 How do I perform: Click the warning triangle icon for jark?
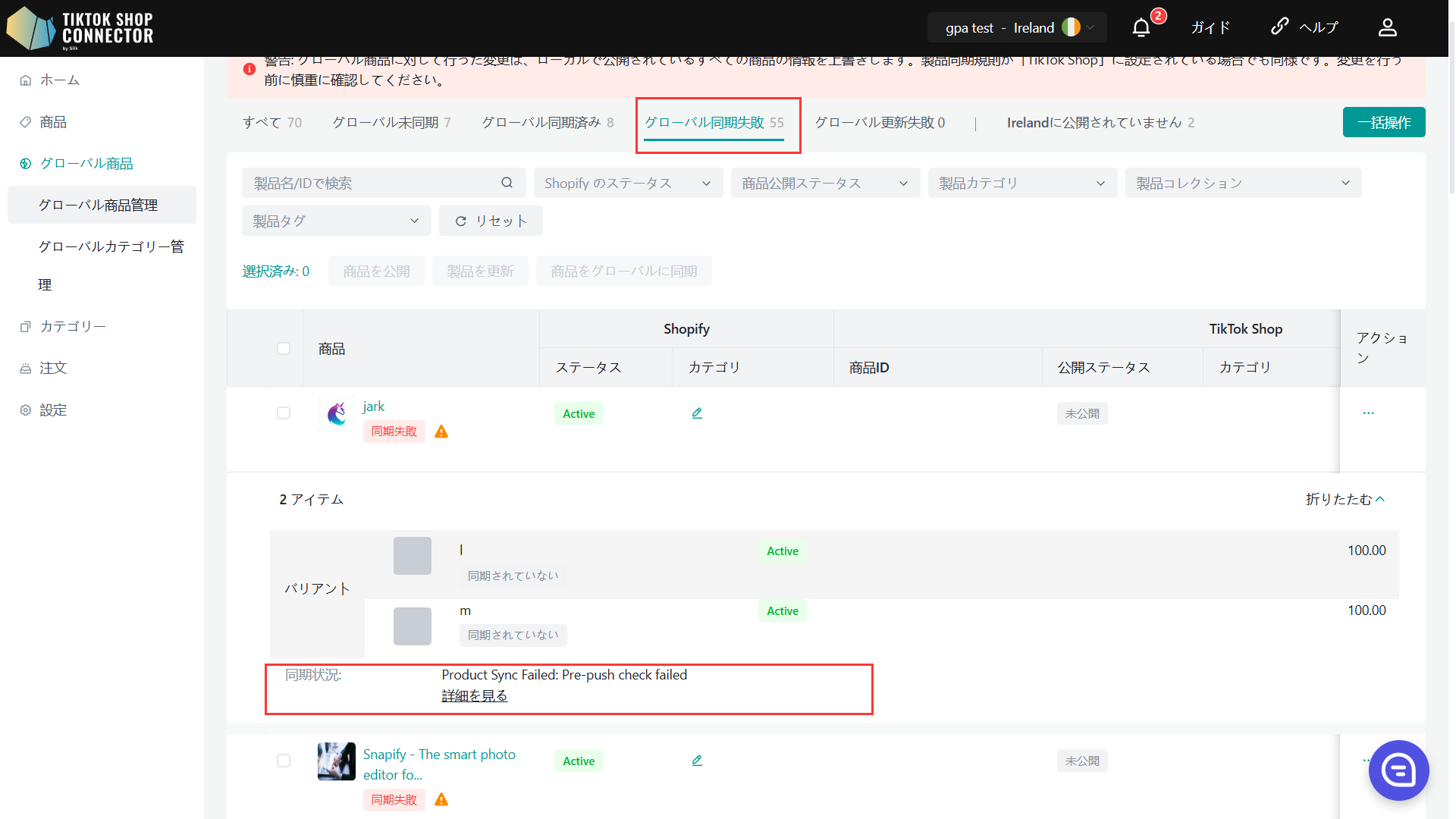point(441,431)
